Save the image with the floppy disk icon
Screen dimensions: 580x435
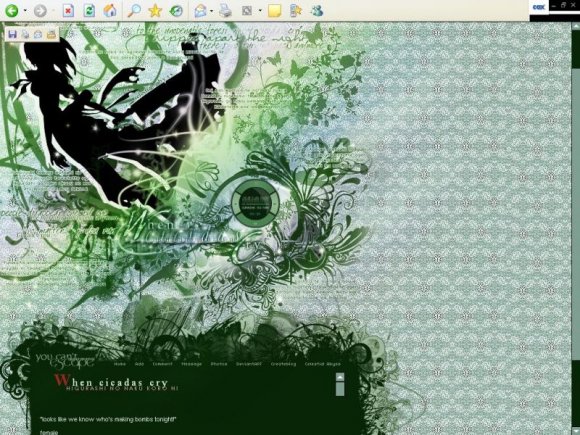[12, 35]
